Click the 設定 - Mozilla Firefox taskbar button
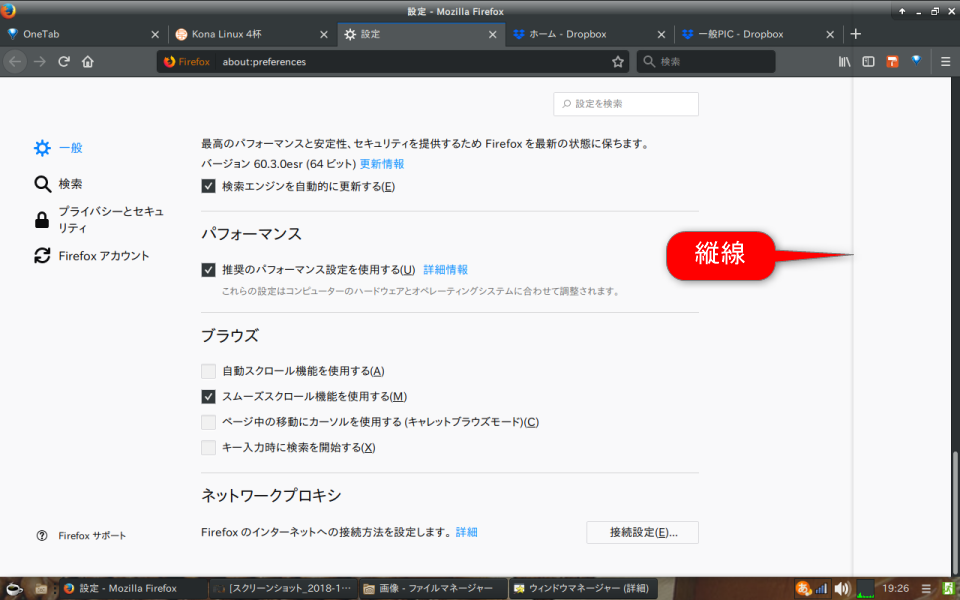960x600 pixels. click(133, 589)
